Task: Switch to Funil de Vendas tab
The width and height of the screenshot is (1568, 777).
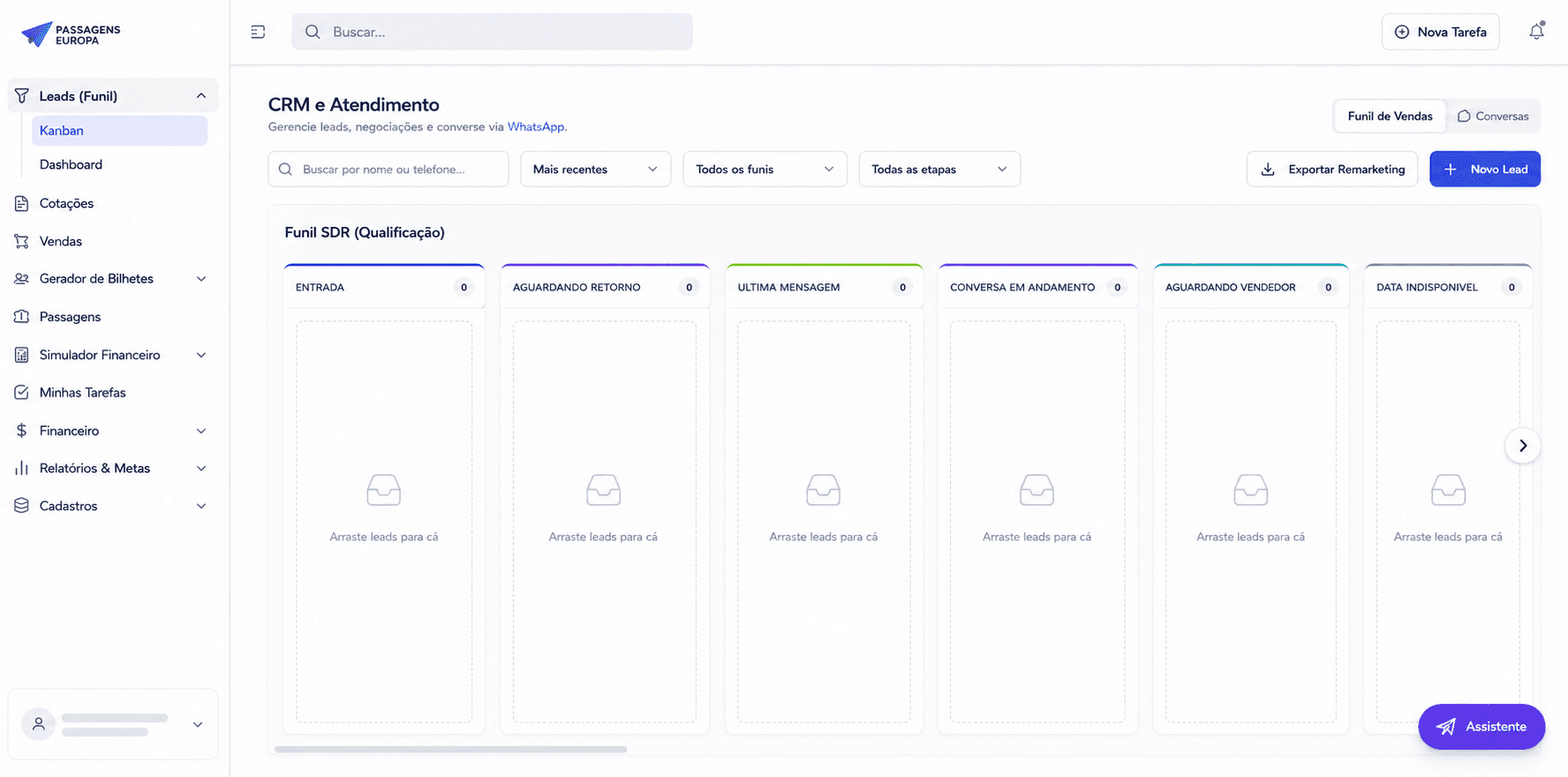Action: pyautogui.click(x=1389, y=116)
